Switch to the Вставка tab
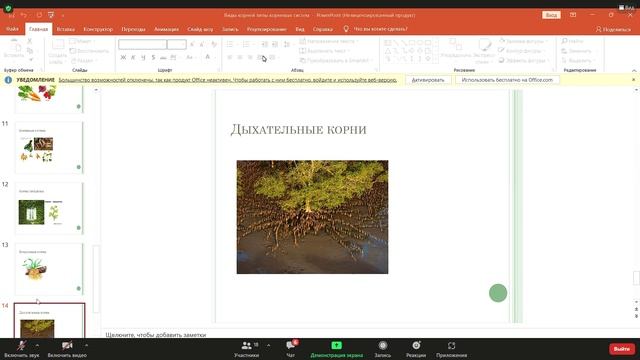640x360 pixels. tap(65, 29)
